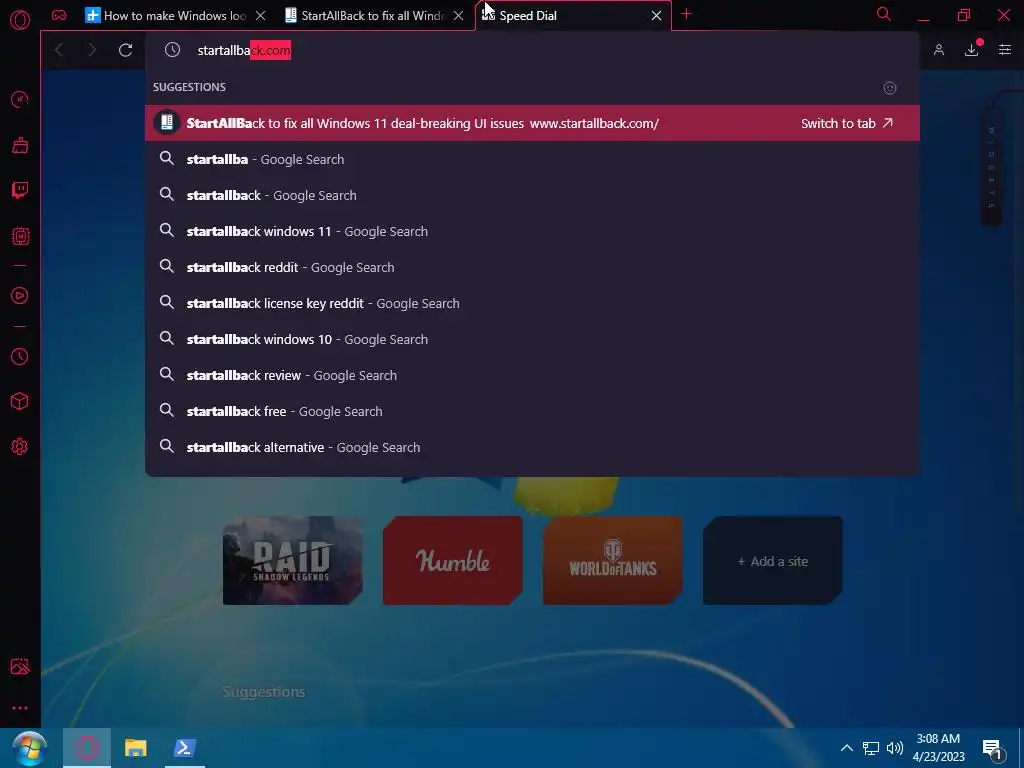The image size is (1024, 768).
Task: Select 'startallback windows 10' suggestion
Action: pyautogui.click(x=532, y=339)
